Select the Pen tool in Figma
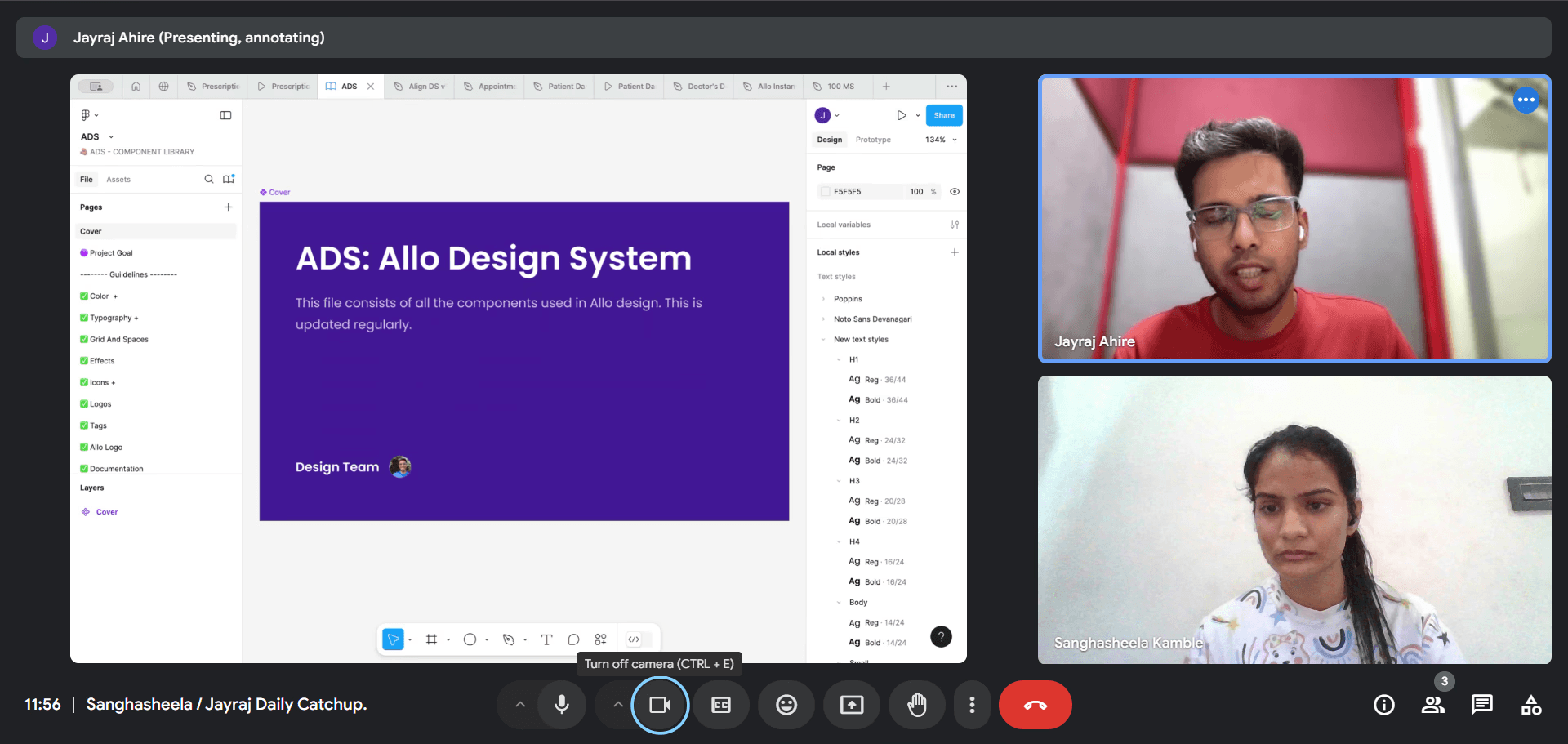Viewport: 1568px width, 744px height. tap(509, 639)
